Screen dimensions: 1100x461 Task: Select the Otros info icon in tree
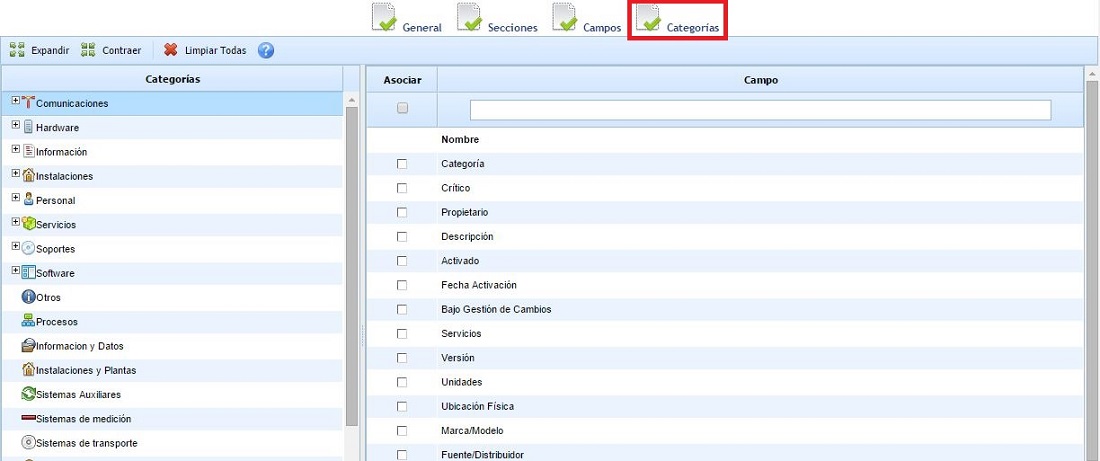pos(28,298)
